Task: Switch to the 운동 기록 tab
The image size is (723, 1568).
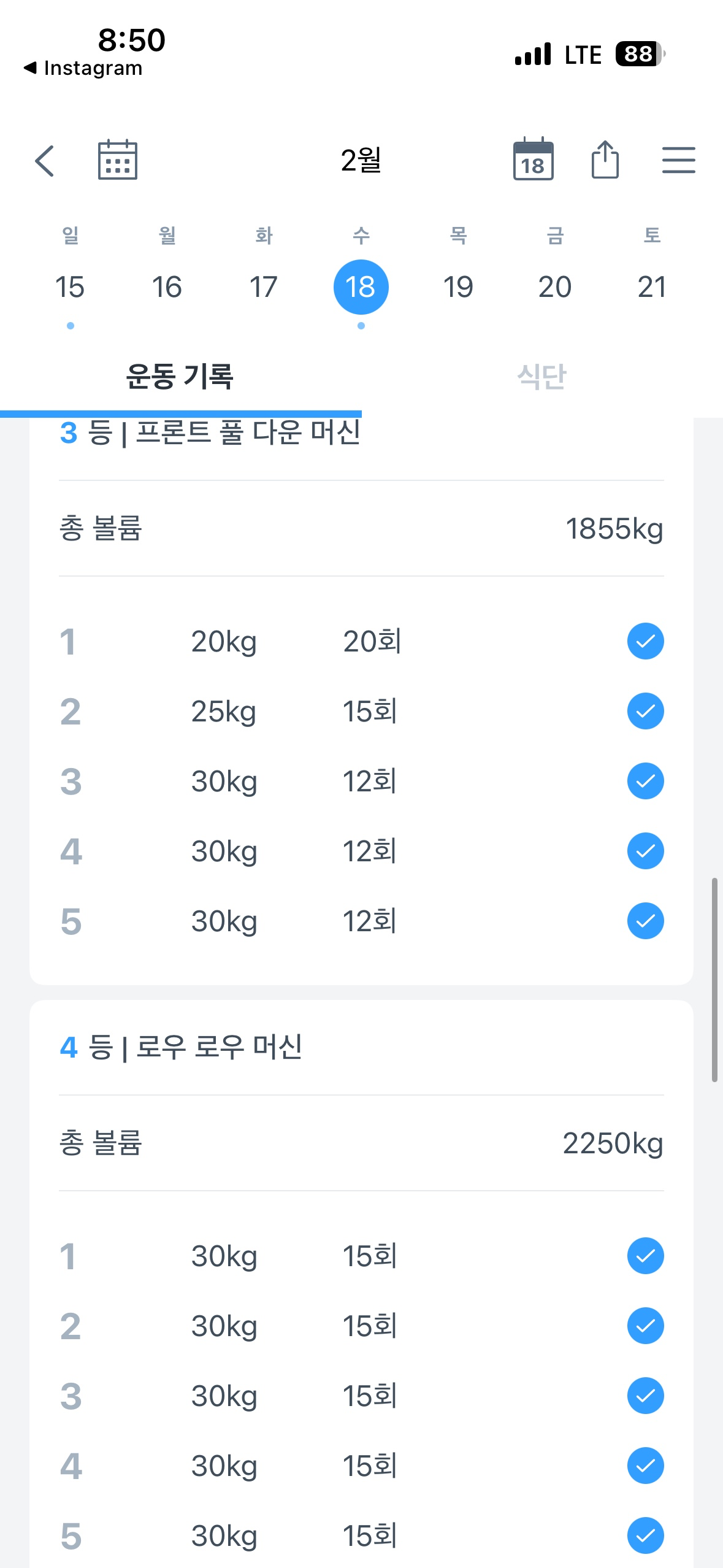Action: pos(180,376)
